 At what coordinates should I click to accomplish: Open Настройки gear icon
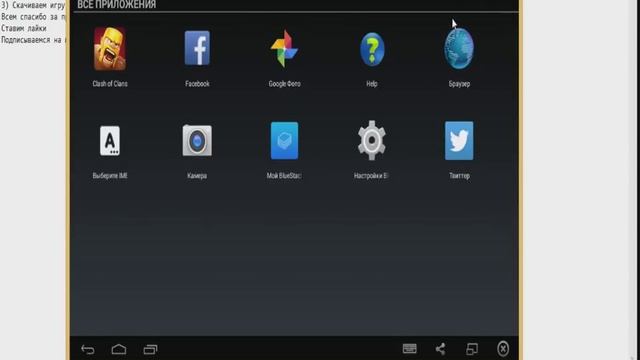pos(371,140)
